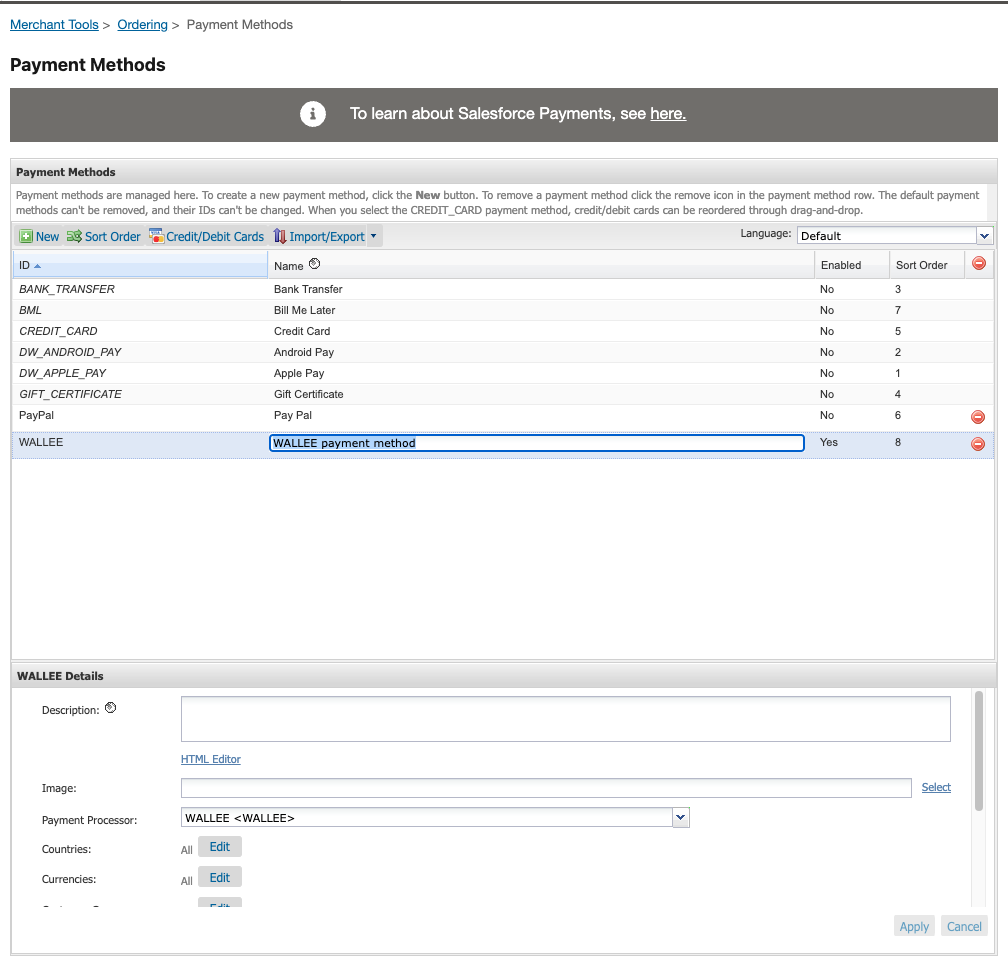
Task: Open the Sort Order tool
Action: tap(104, 237)
